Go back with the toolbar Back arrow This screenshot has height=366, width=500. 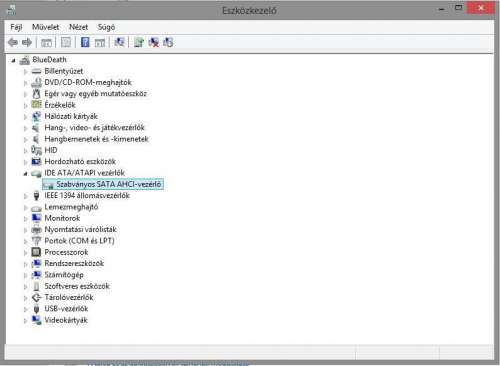coord(13,42)
